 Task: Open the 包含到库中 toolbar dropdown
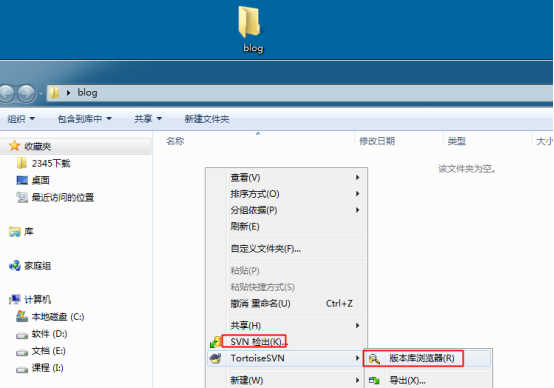coord(84,119)
